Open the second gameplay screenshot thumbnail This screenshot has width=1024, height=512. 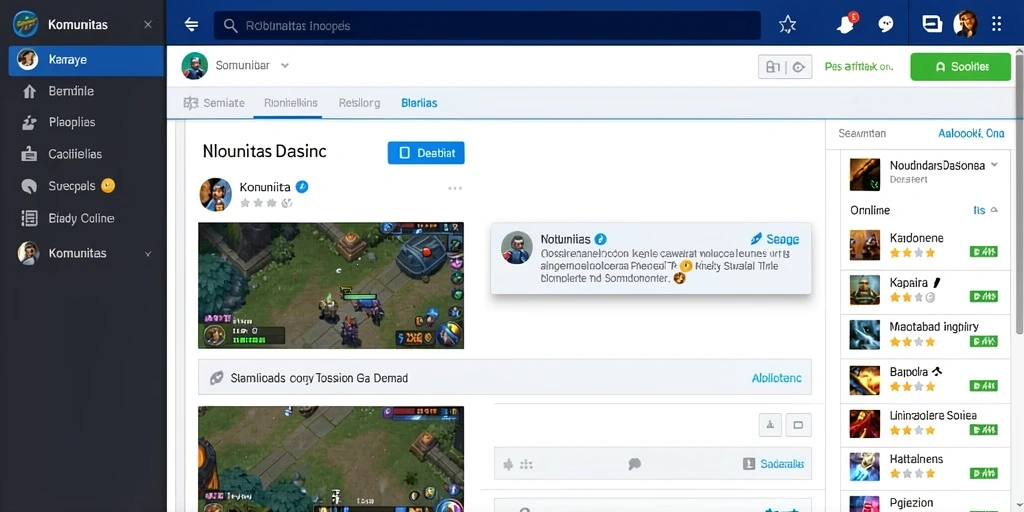pos(331,459)
